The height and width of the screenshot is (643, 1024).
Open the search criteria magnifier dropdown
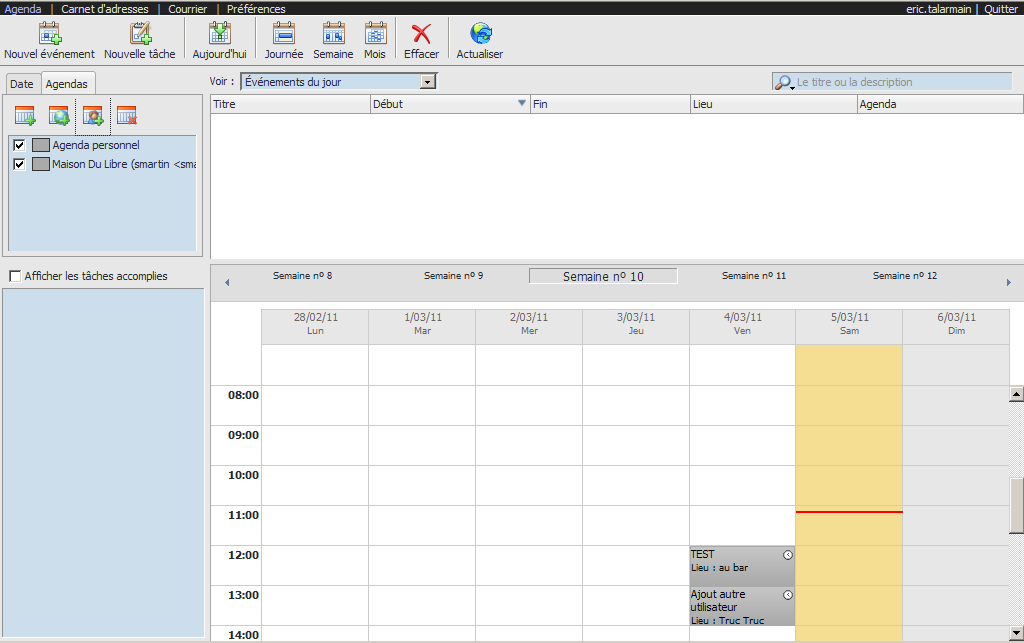coord(784,83)
